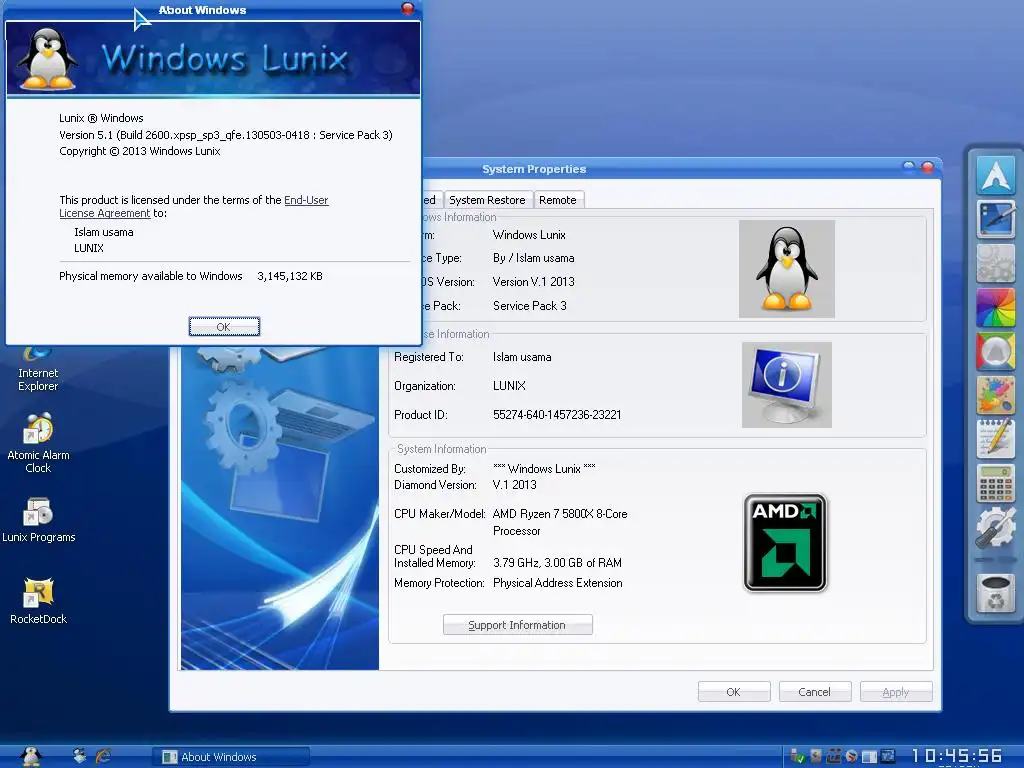Launch the calculator from the dock
This screenshot has width=1024, height=768.
pos(996,483)
